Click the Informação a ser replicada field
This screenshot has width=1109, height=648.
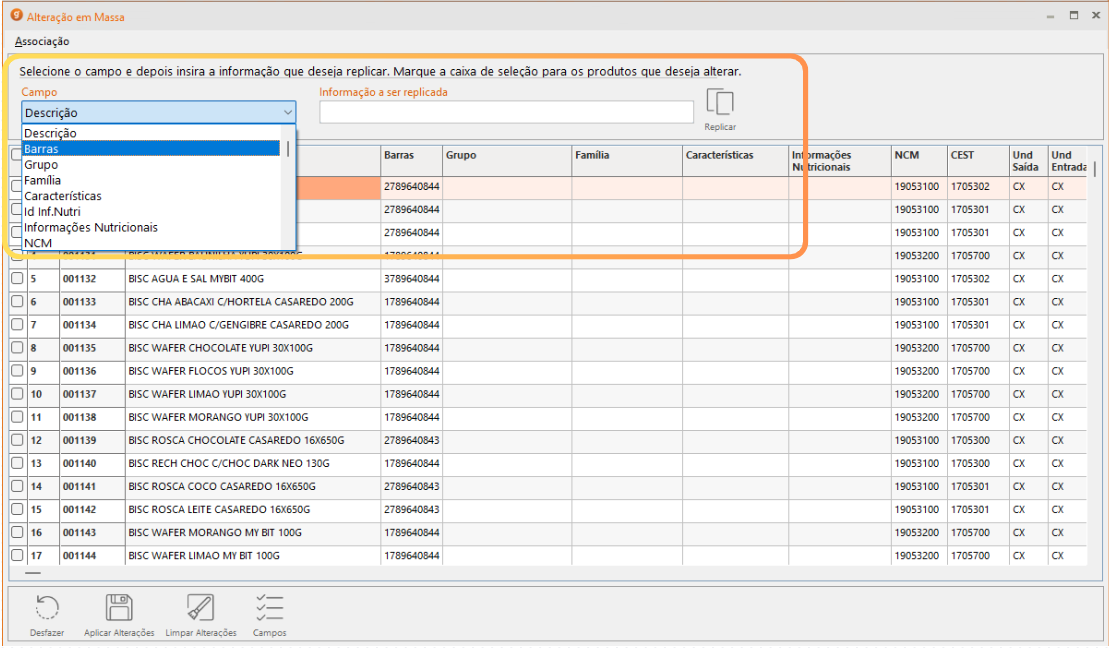pyautogui.click(x=506, y=112)
